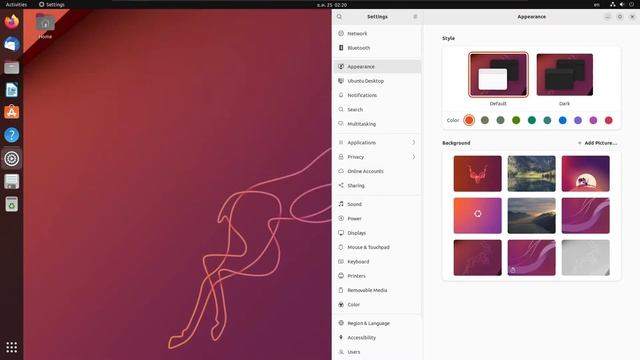This screenshot has width=640, height=360.
Task: Set the mountain lake wallpaper
Action: coord(531,173)
